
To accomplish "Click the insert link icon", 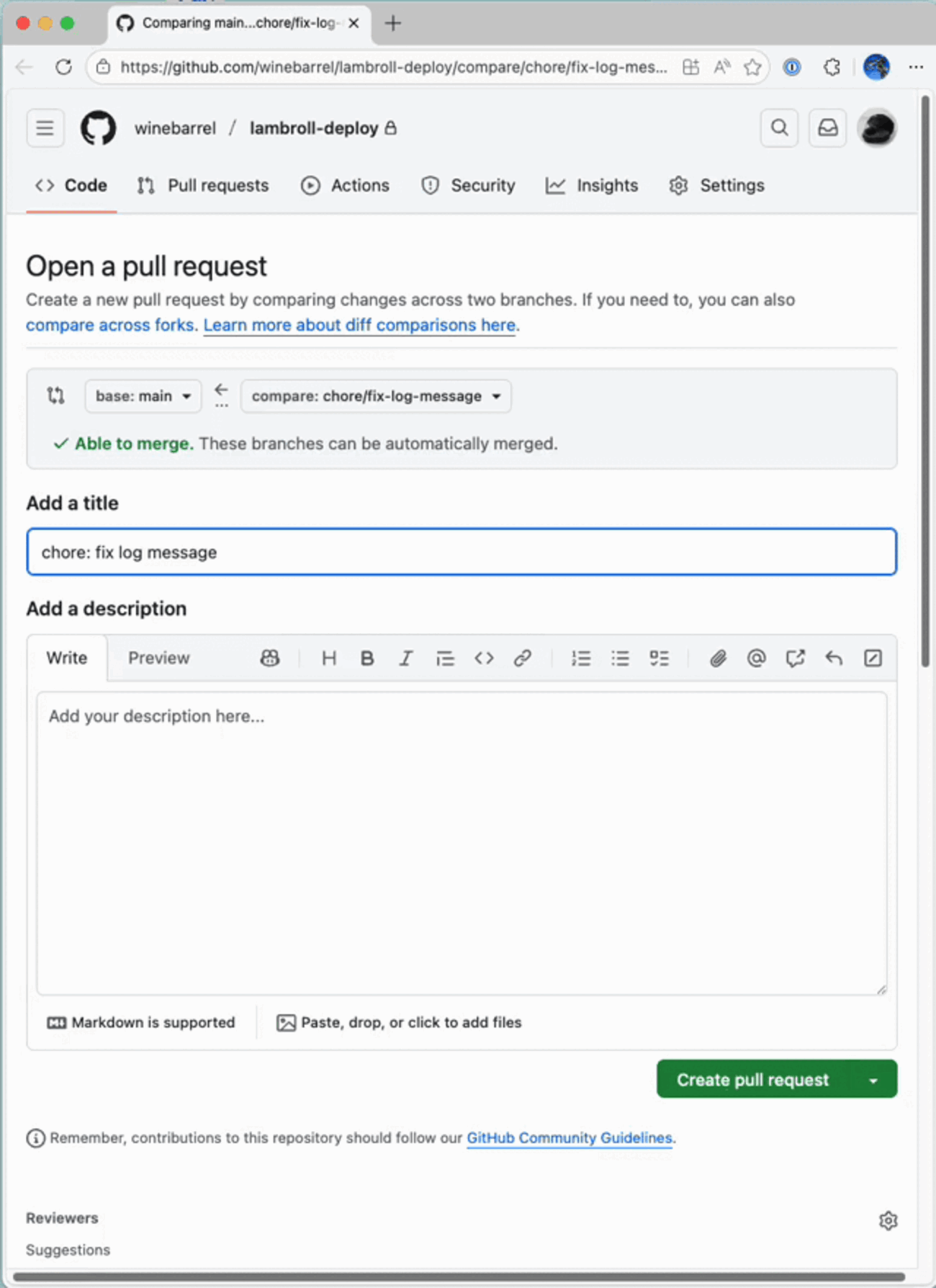I will point(523,658).
